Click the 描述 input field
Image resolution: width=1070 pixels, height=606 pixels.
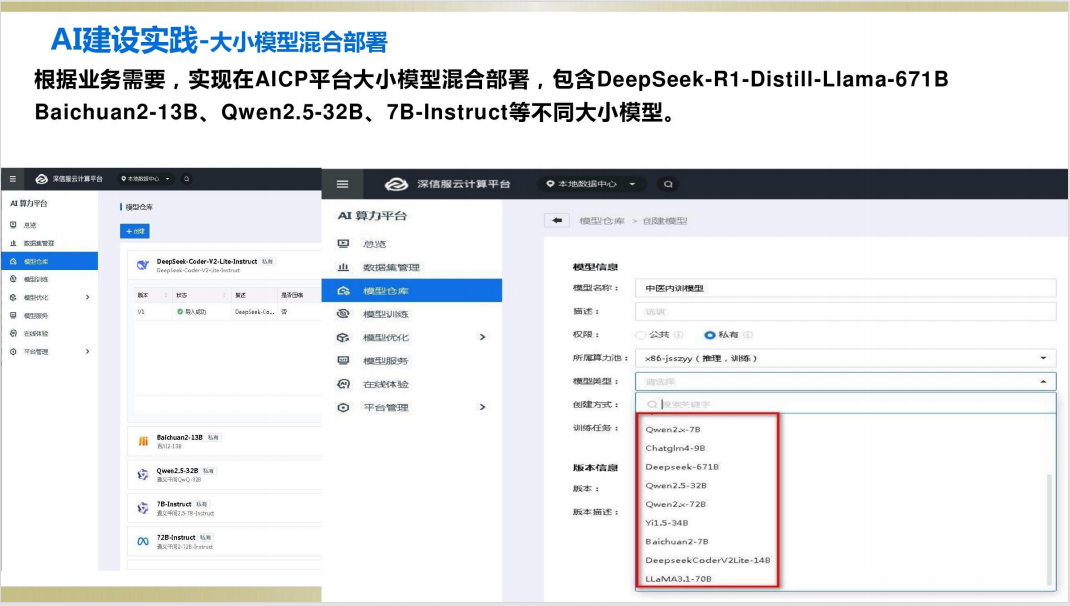point(845,311)
